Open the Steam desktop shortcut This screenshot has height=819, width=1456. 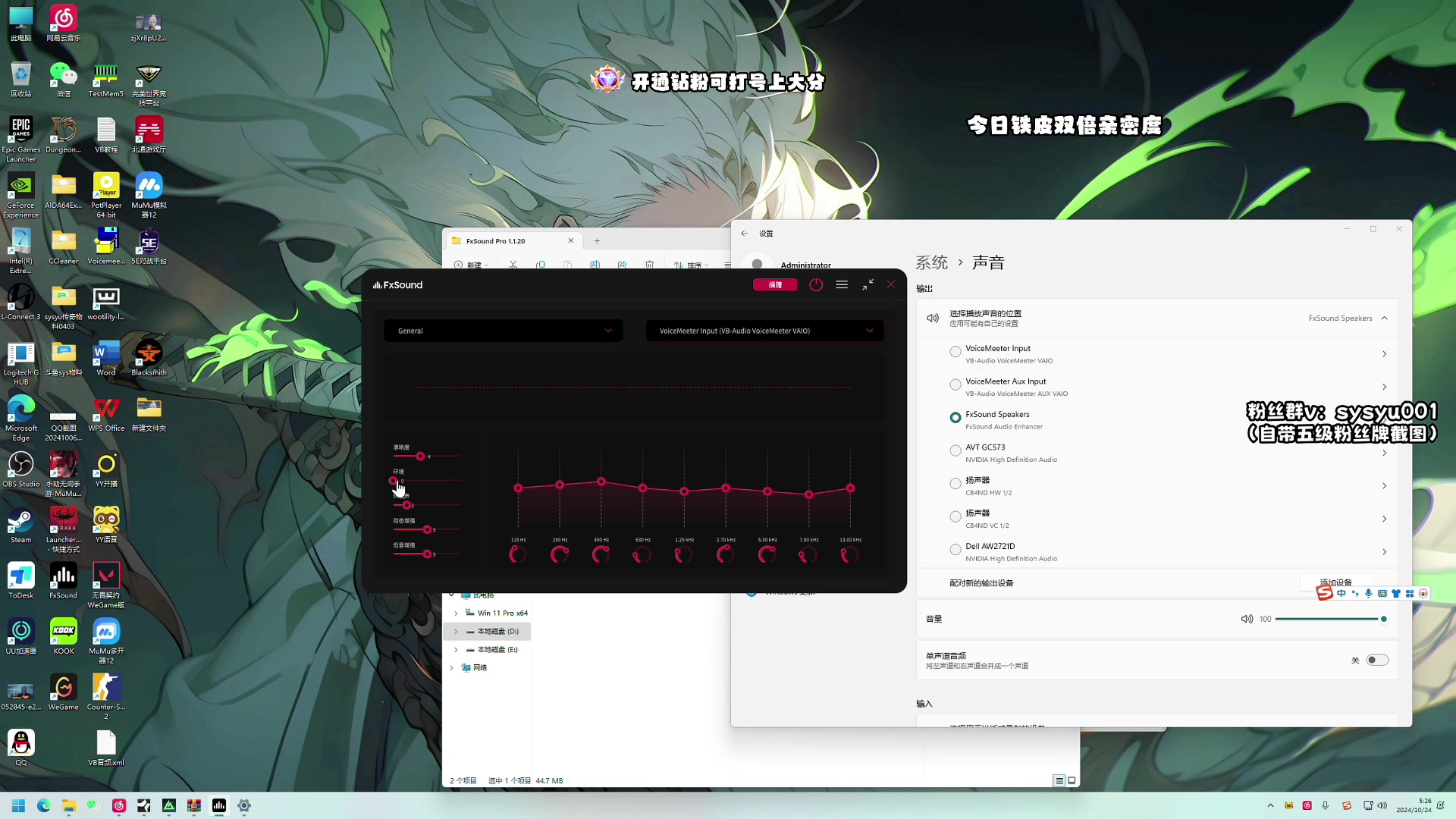click(x=21, y=525)
